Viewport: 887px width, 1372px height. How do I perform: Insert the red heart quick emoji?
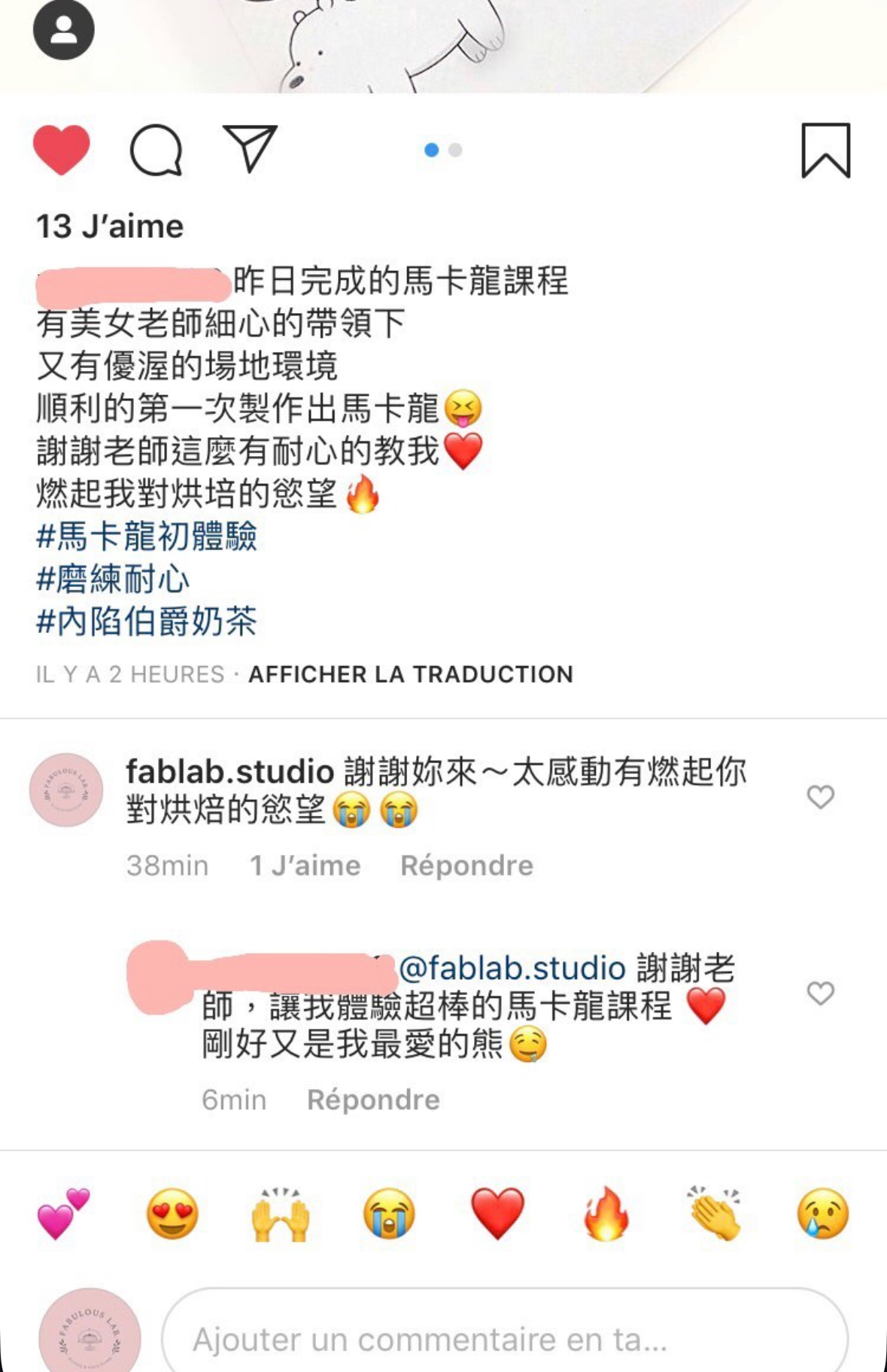click(x=497, y=1213)
